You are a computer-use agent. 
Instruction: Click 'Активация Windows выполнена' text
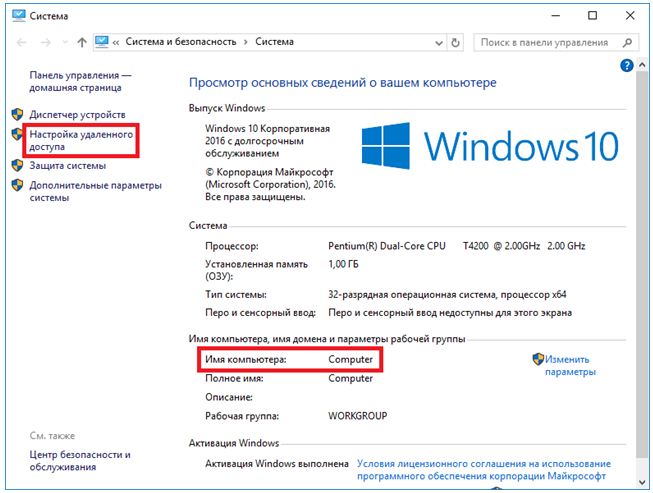click(x=277, y=463)
